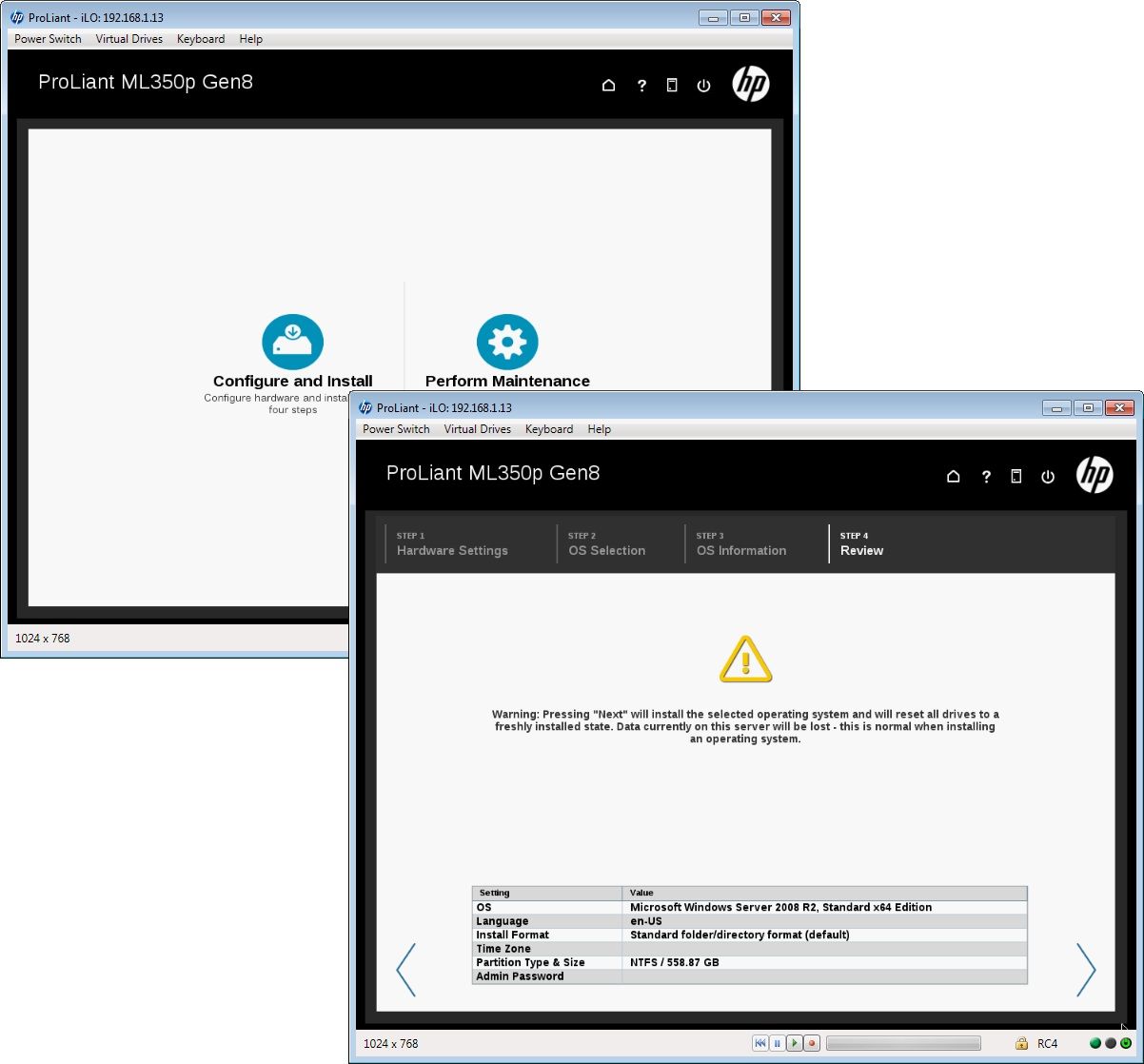Click the warning message text
This screenshot has width=1144, height=1064.
tap(745, 726)
